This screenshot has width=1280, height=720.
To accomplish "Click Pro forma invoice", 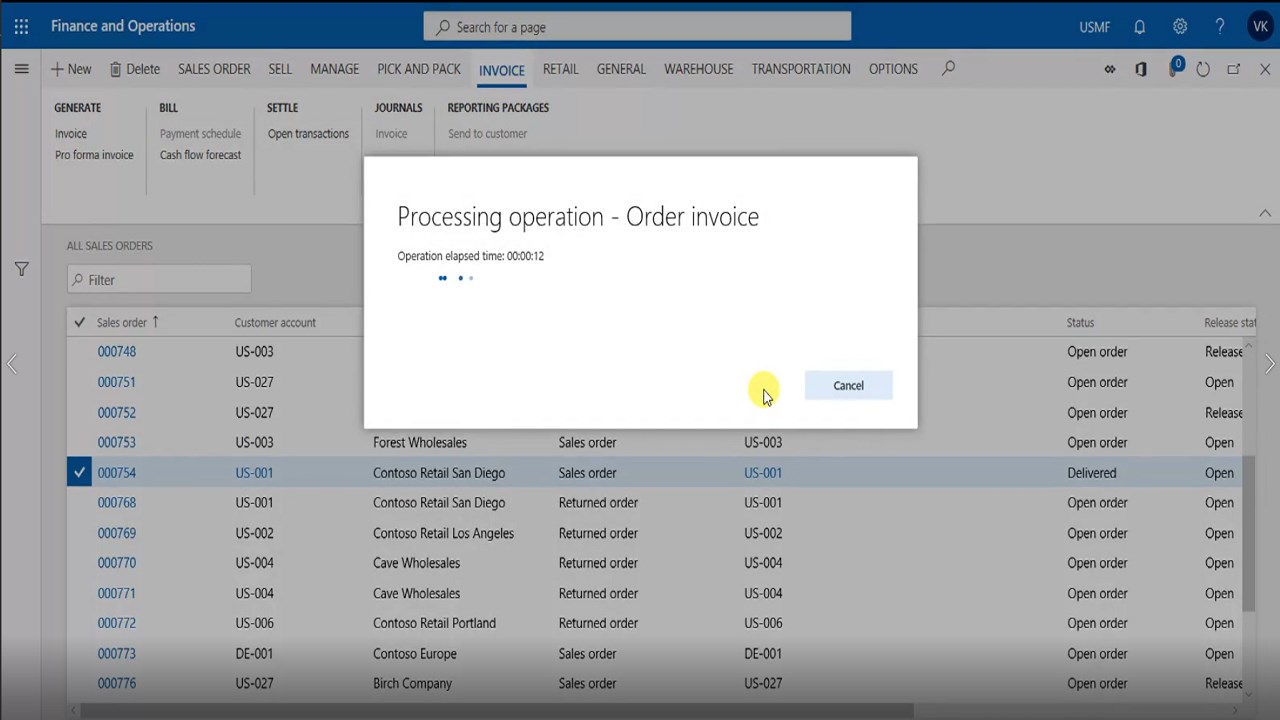I will pos(94,155).
